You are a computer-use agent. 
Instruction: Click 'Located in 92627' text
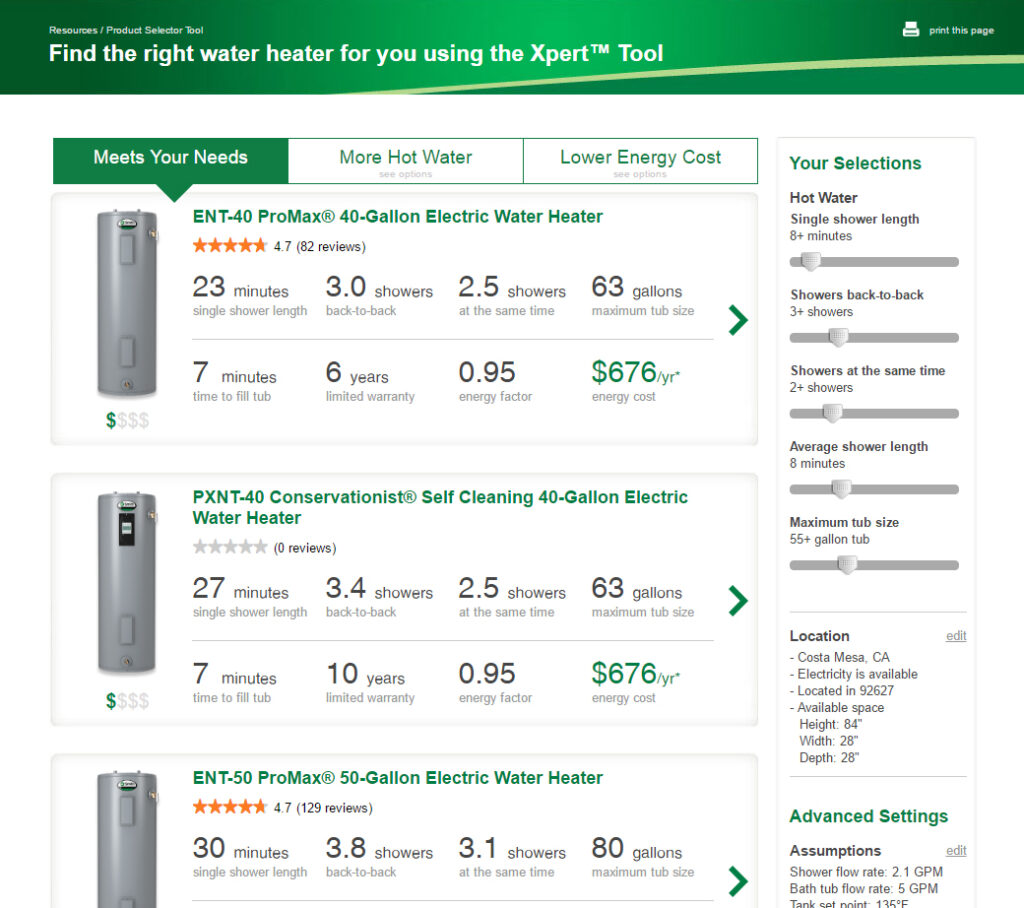pos(845,690)
